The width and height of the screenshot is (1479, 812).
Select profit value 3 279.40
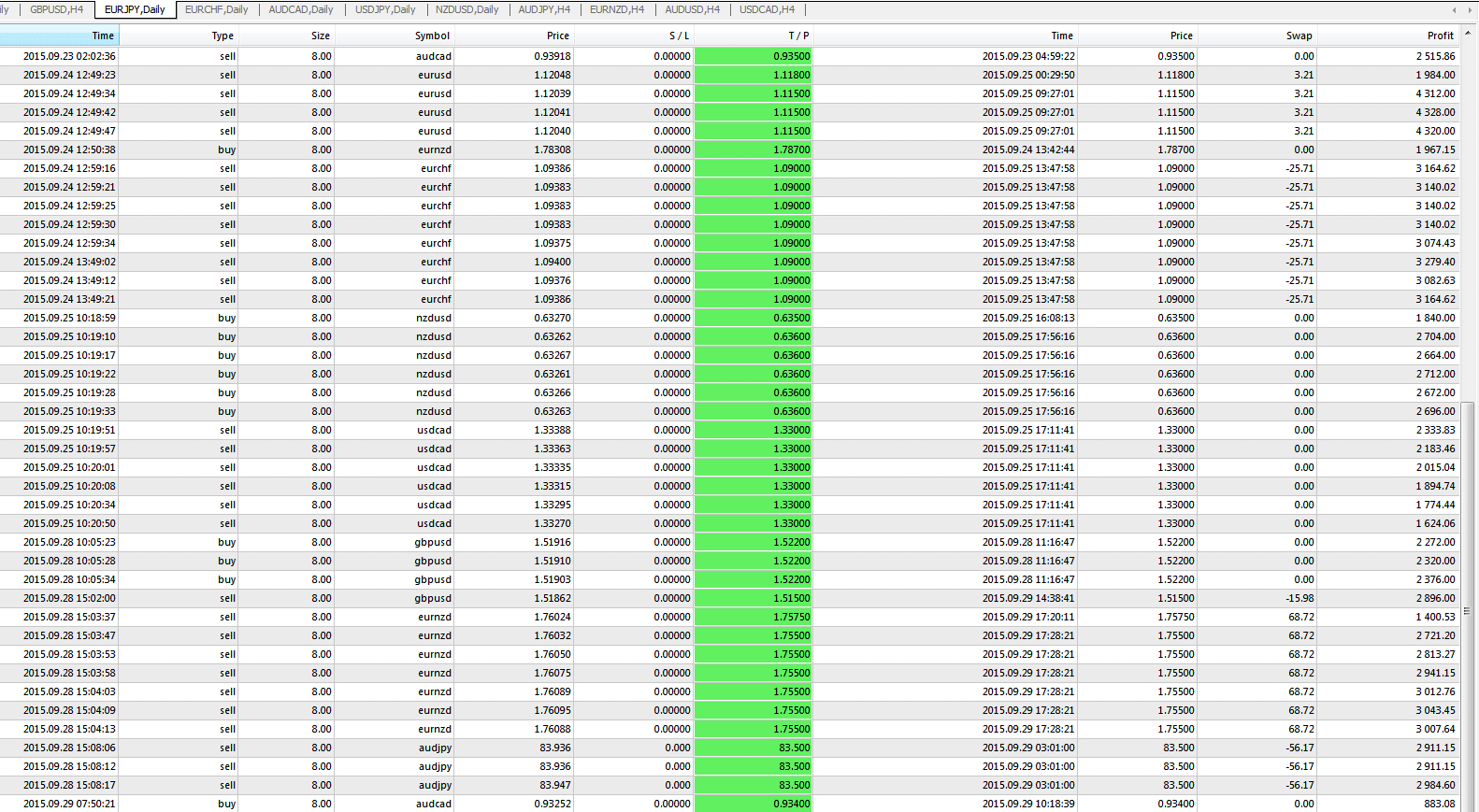pos(1435,262)
